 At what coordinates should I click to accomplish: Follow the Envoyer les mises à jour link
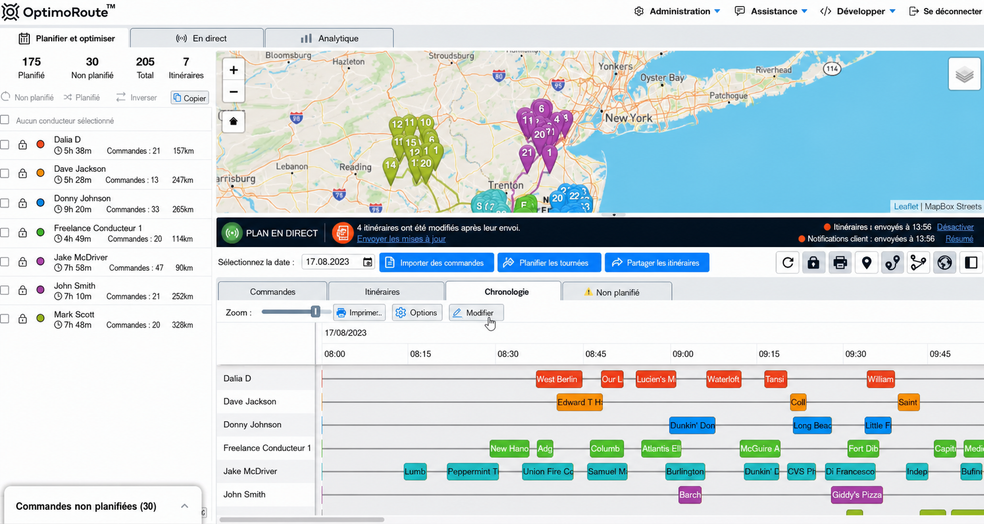click(x=401, y=238)
